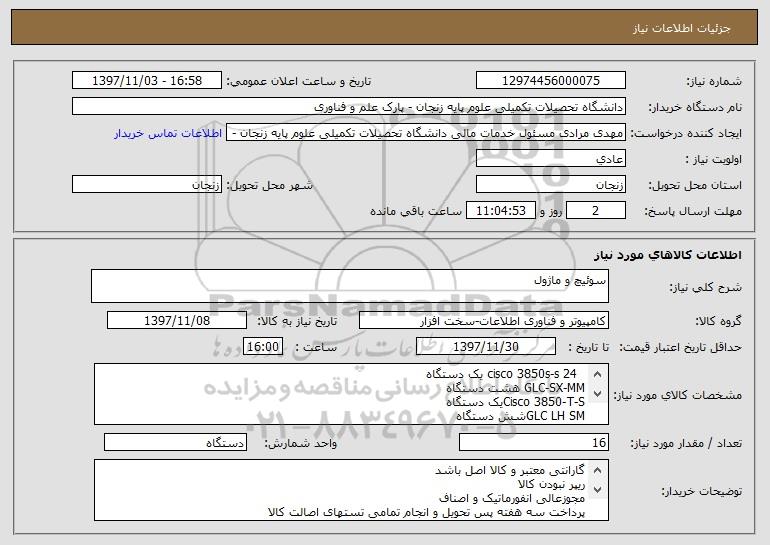
Task: Click the مهلت ارسال پاسخ label
Action: pos(693,211)
